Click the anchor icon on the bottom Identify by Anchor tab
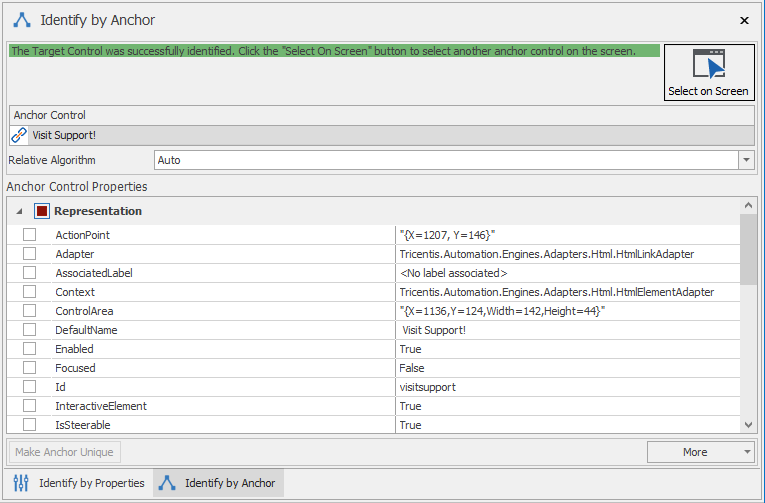Screen dimensions: 765x503 click(x=167, y=483)
